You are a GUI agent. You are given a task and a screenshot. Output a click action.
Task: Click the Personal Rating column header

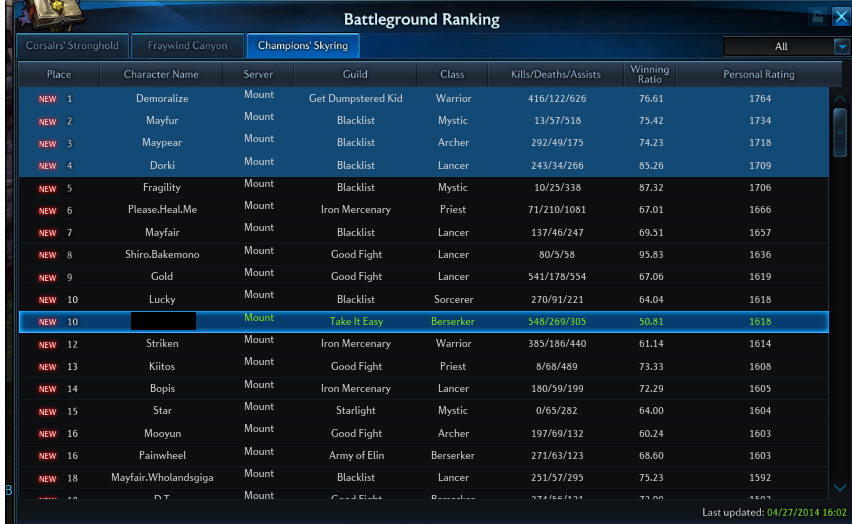pos(759,74)
